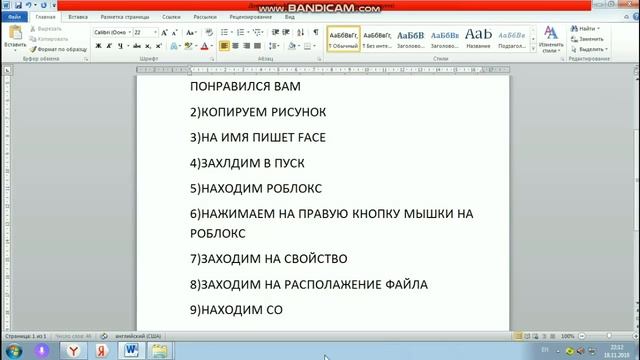Click the Bullets list icon
The width and height of the screenshot is (640, 360).
pos(224,33)
